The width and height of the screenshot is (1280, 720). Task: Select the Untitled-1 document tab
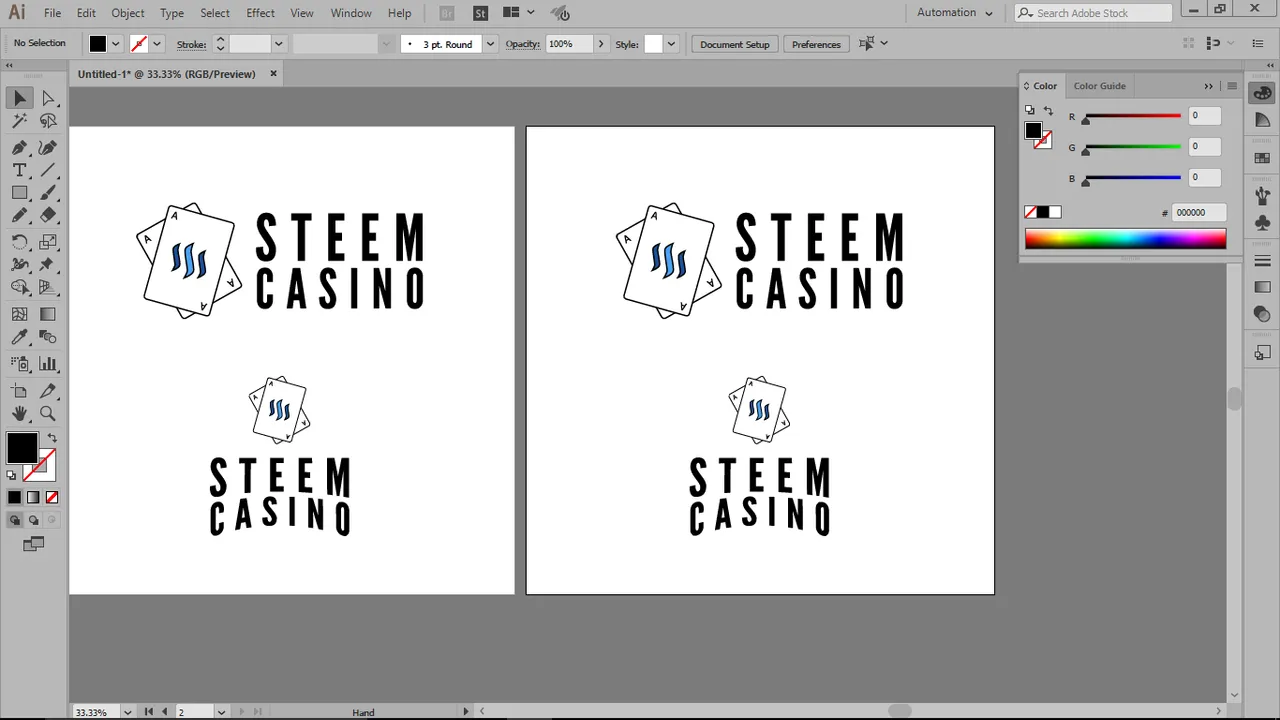click(167, 74)
